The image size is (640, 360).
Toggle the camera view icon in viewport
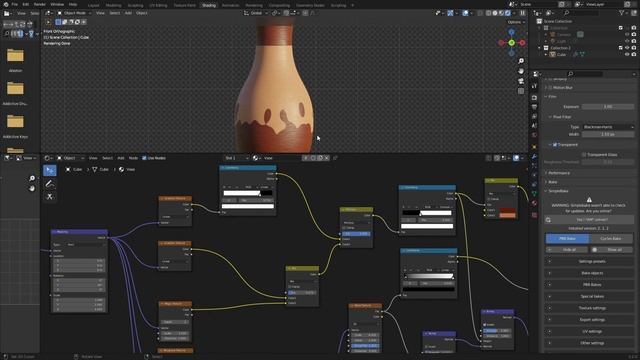point(521,81)
